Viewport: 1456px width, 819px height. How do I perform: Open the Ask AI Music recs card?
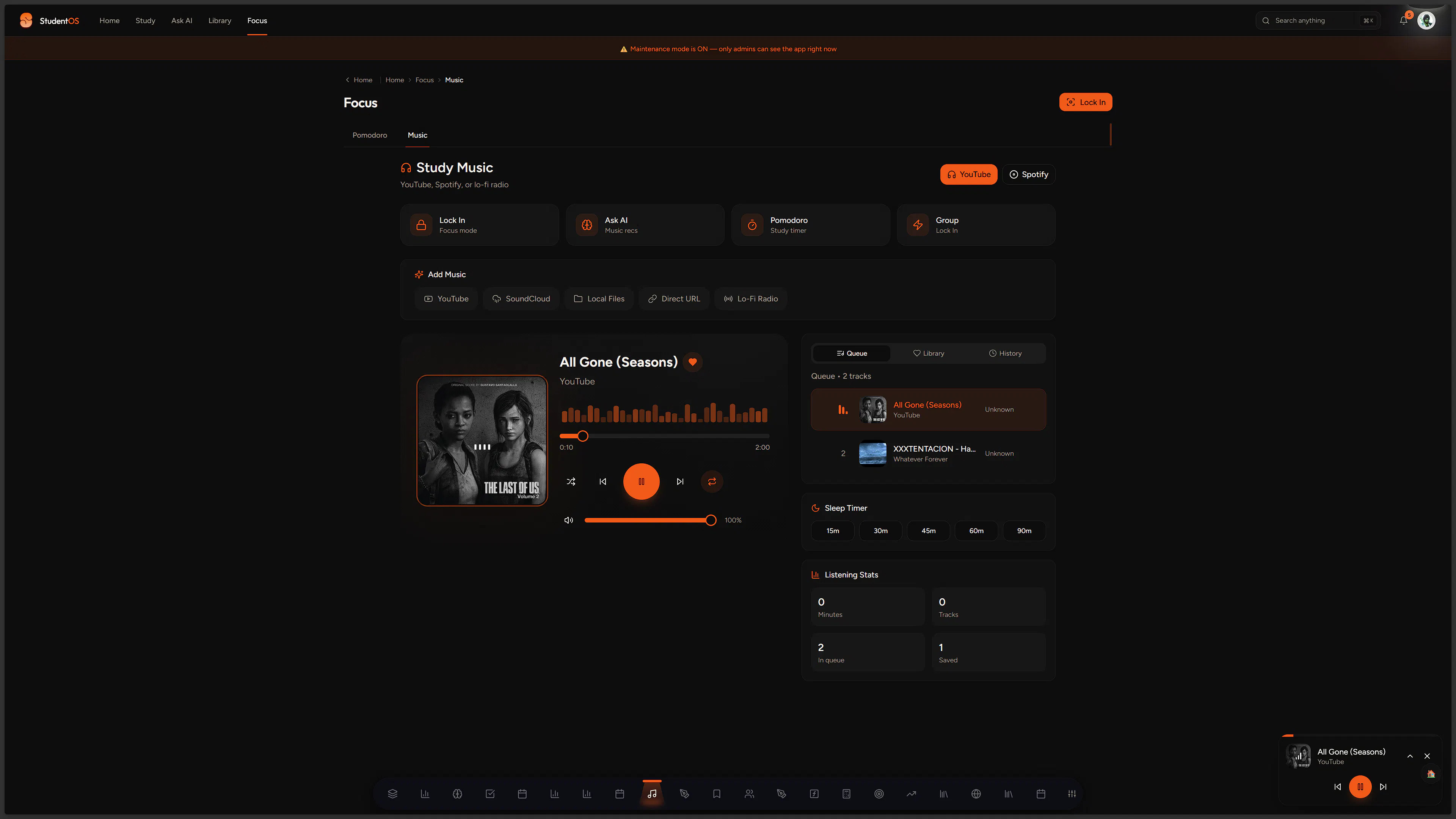point(645,225)
